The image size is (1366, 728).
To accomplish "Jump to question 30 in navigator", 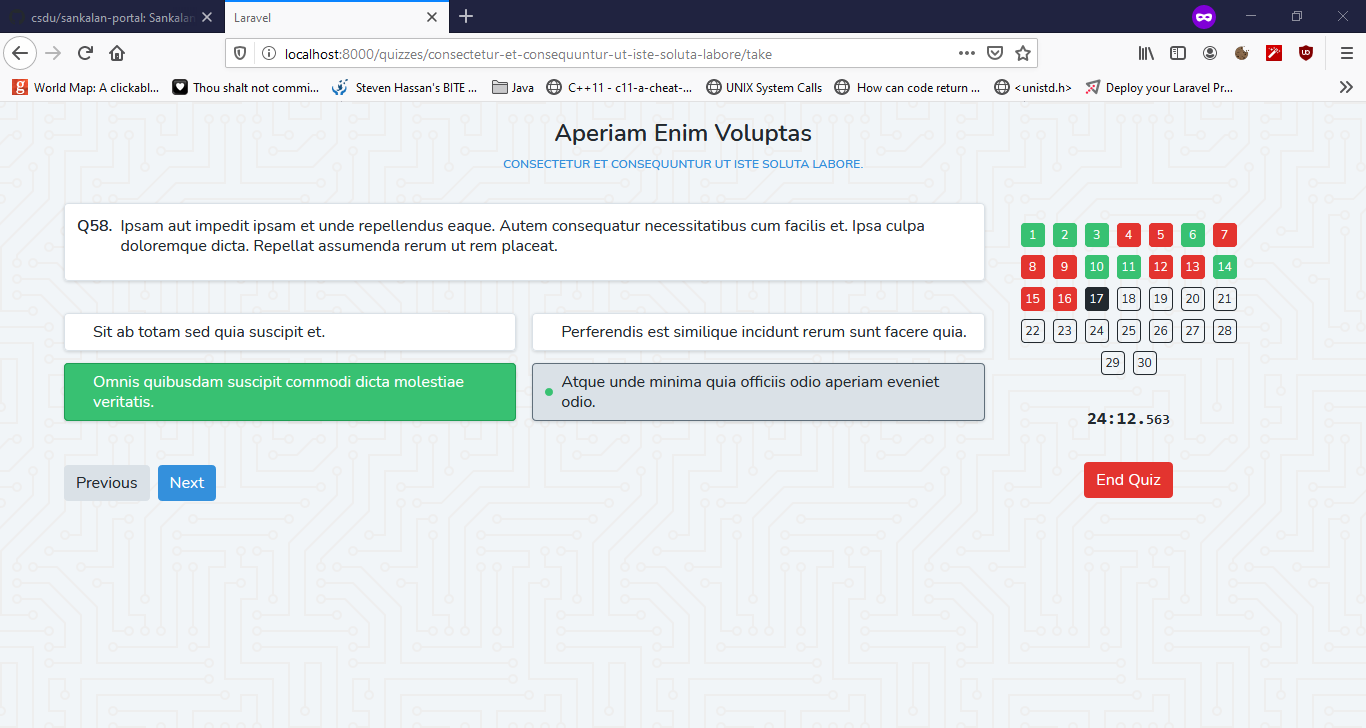I will [x=1145, y=363].
